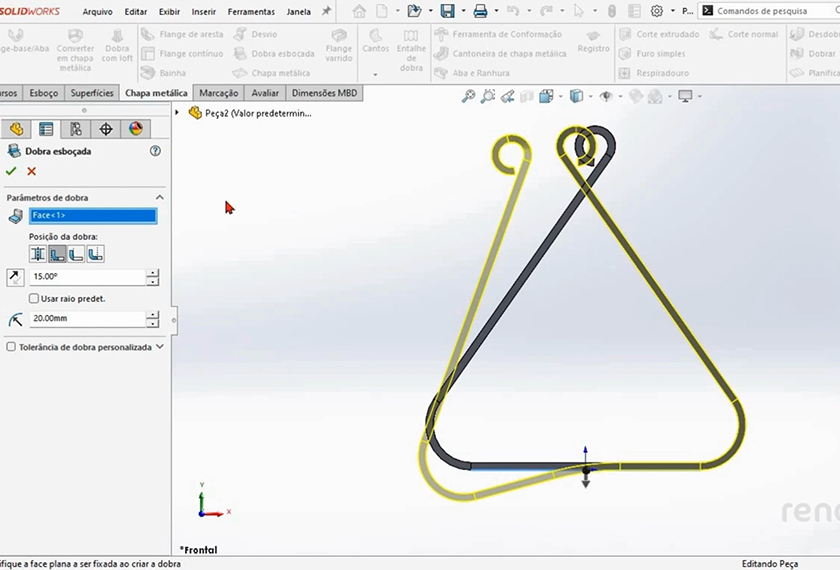Click the print icon in top toolbar

pyautogui.click(x=480, y=11)
